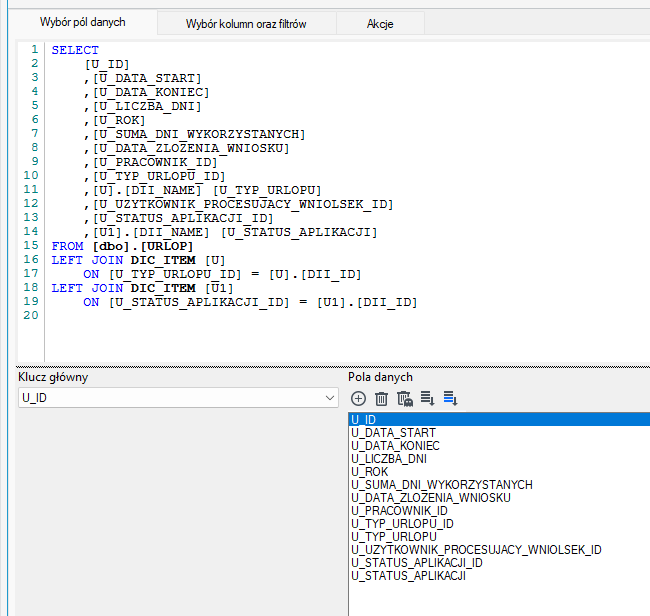This screenshot has width=650, height=616.
Task: Click [U_DATA_ZLOZENIA_WNIOSKU] line in SQL editor
Action: tap(187, 148)
